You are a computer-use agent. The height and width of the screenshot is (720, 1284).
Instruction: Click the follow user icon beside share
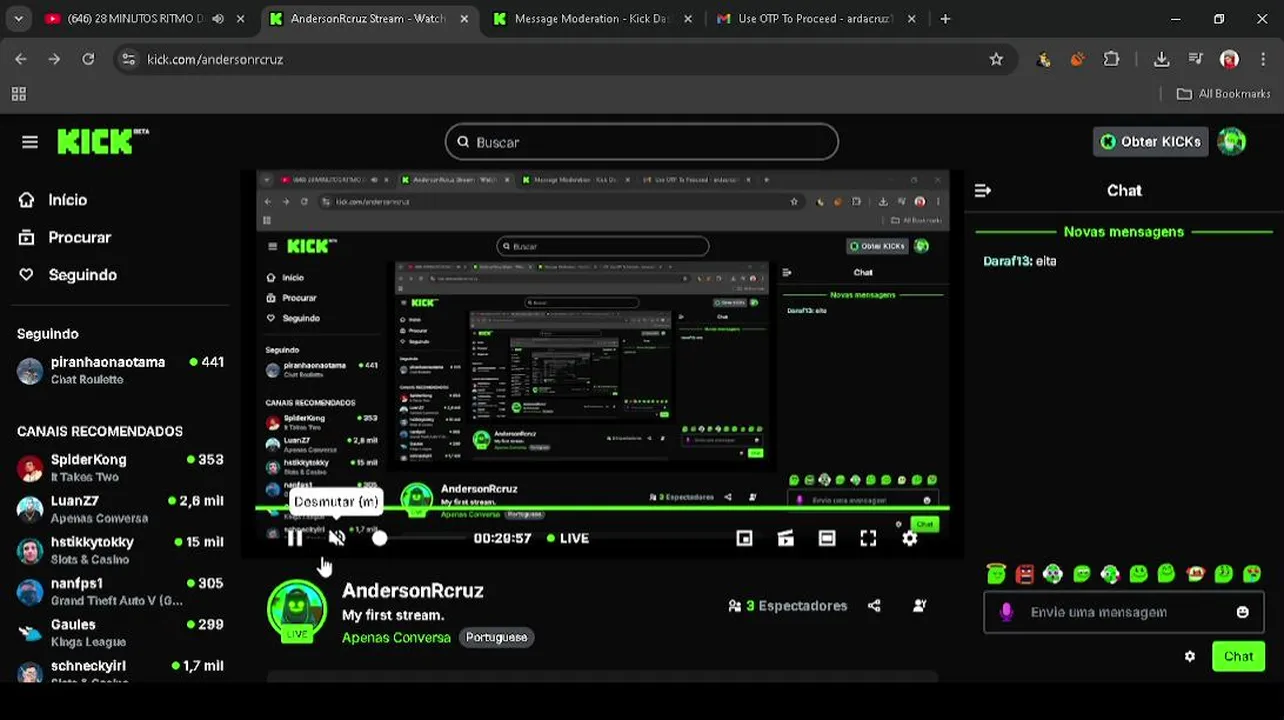(x=920, y=605)
